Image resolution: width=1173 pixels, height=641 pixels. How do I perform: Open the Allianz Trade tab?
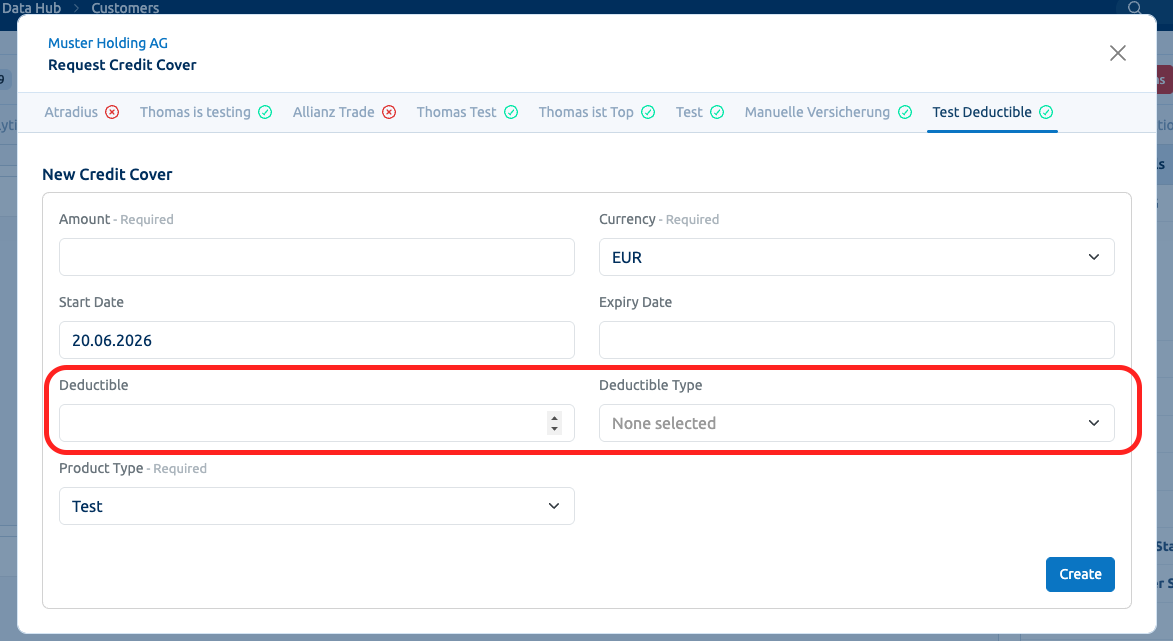click(344, 112)
